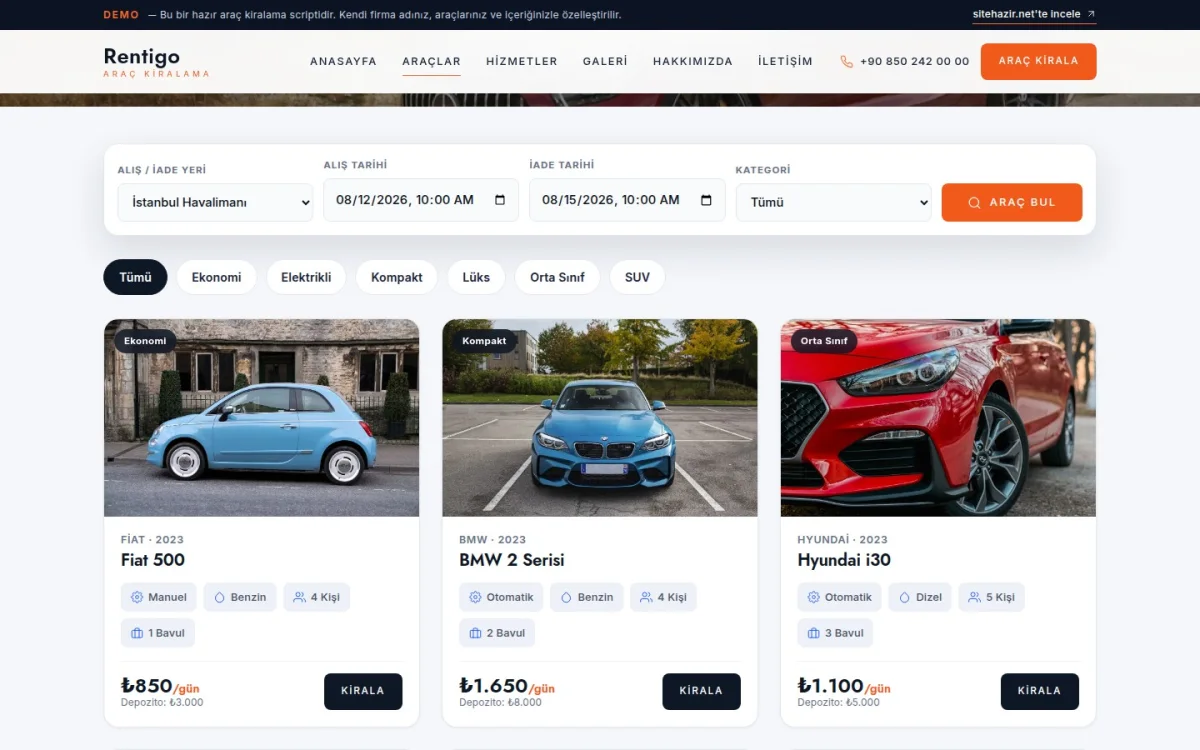
Task: Click the Fiat 500 title text
Action: [x=153, y=560]
